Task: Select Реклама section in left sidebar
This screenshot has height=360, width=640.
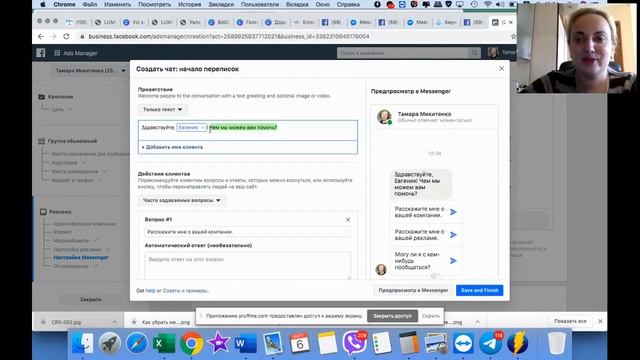Action: tap(60, 212)
